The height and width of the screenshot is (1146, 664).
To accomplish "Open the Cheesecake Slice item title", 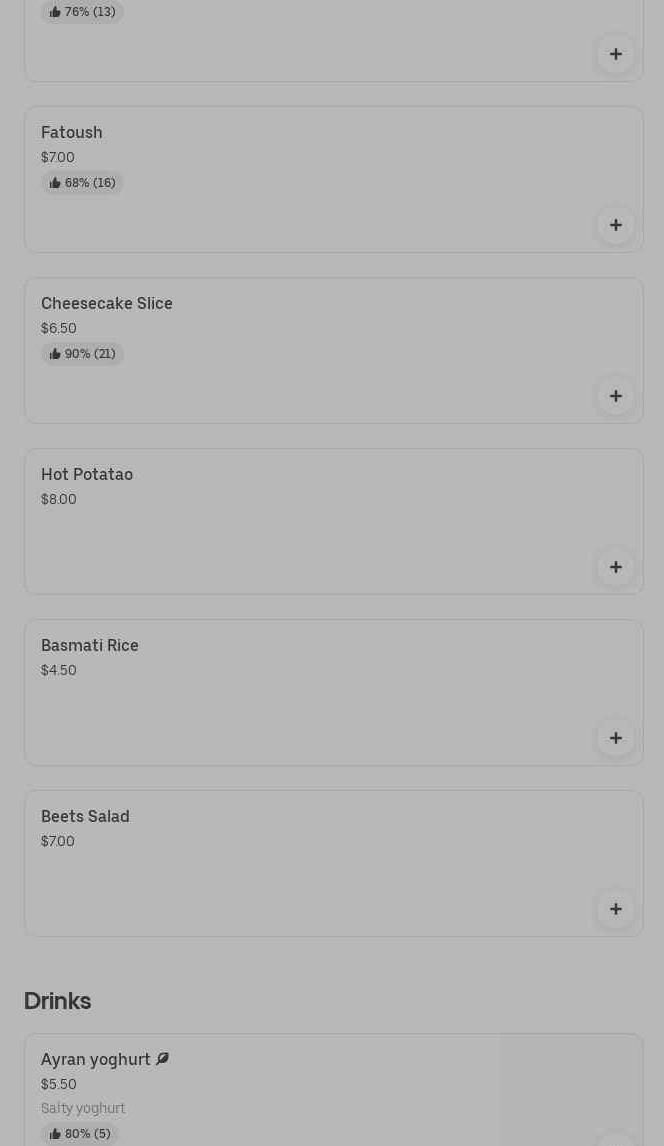I will [106, 303].
